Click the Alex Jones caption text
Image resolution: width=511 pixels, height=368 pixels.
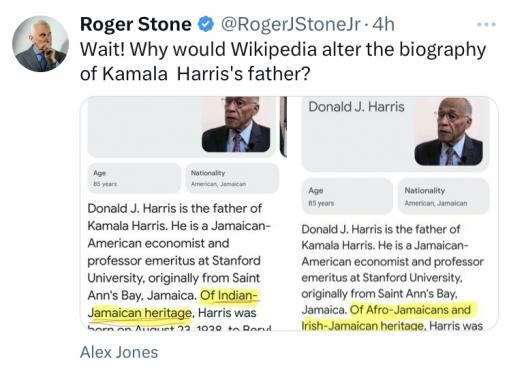[119, 352]
